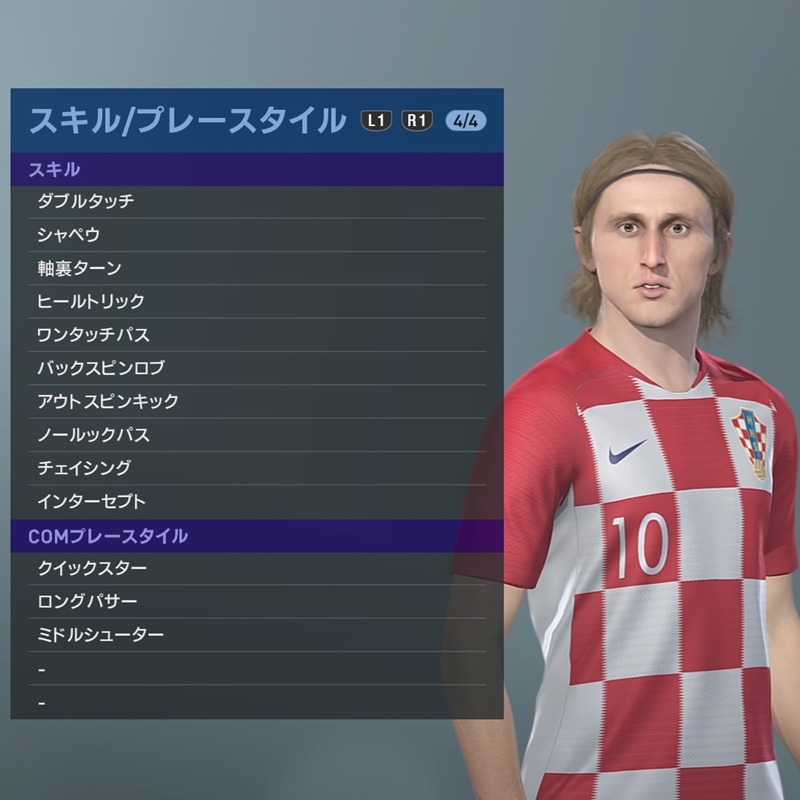Viewport: 800px width, 800px height.
Task: Click the チェイシング skill row
Action: (x=257, y=468)
